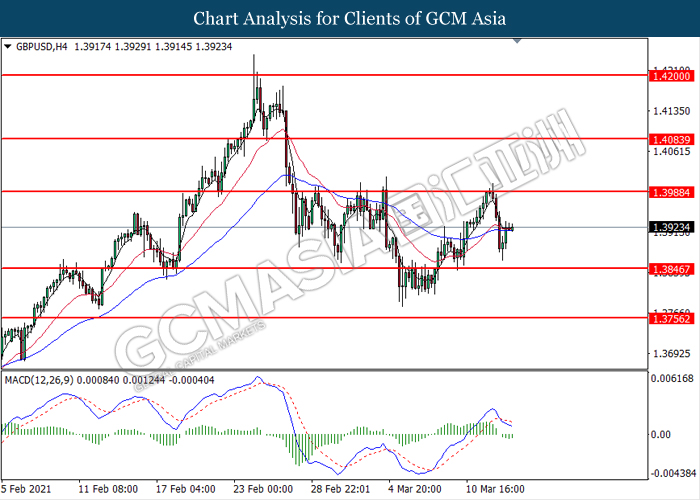Click the 28 Feb 22:01 time label
The width and height of the screenshot is (700, 500).
[341, 489]
